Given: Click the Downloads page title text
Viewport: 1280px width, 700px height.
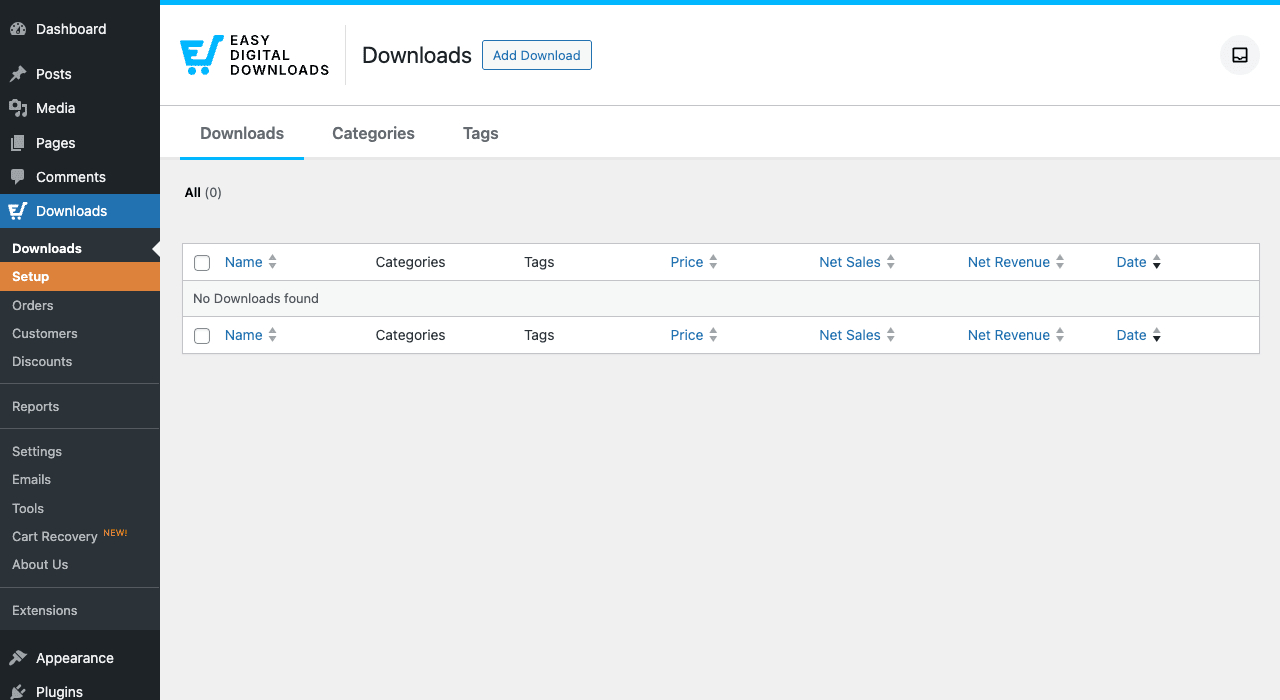Looking at the screenshot, I should [417, 55].
